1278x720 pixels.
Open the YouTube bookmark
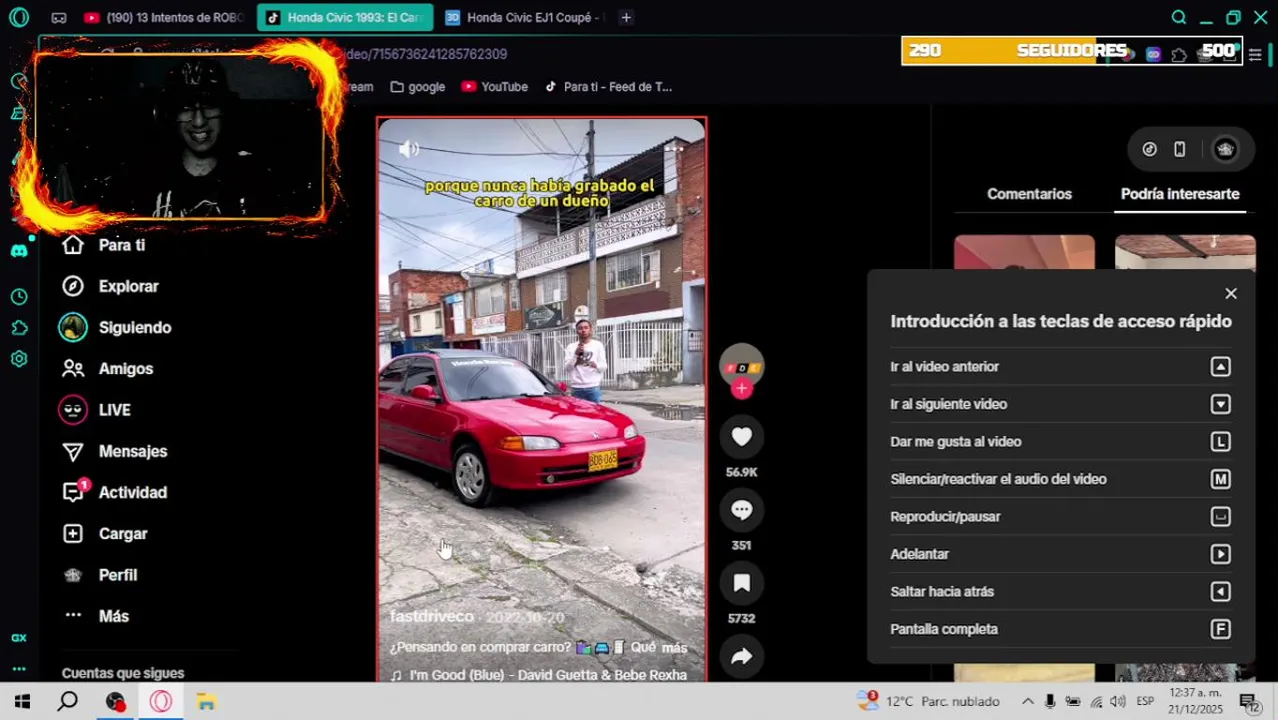pos(495,87)
